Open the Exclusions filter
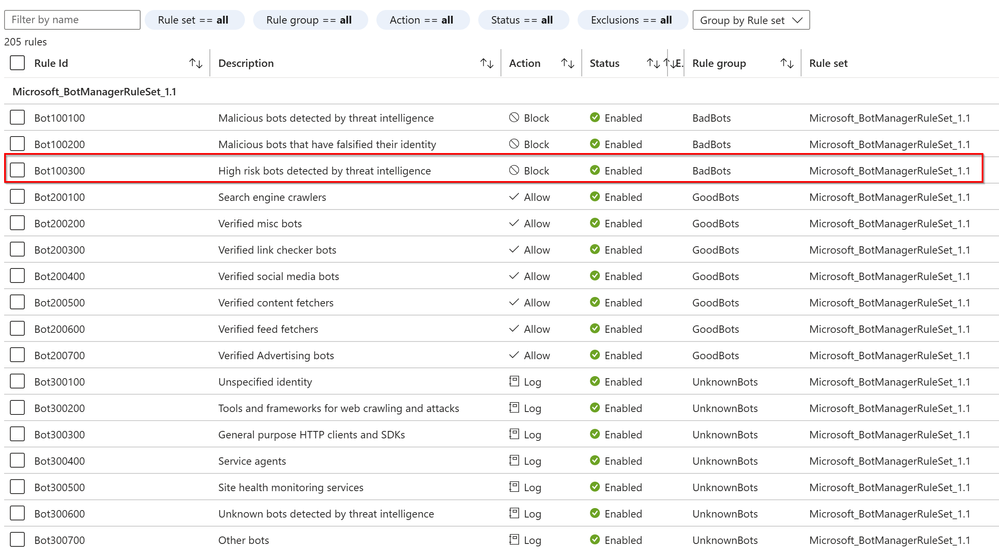999x551 pixels. tap(632, 20)
